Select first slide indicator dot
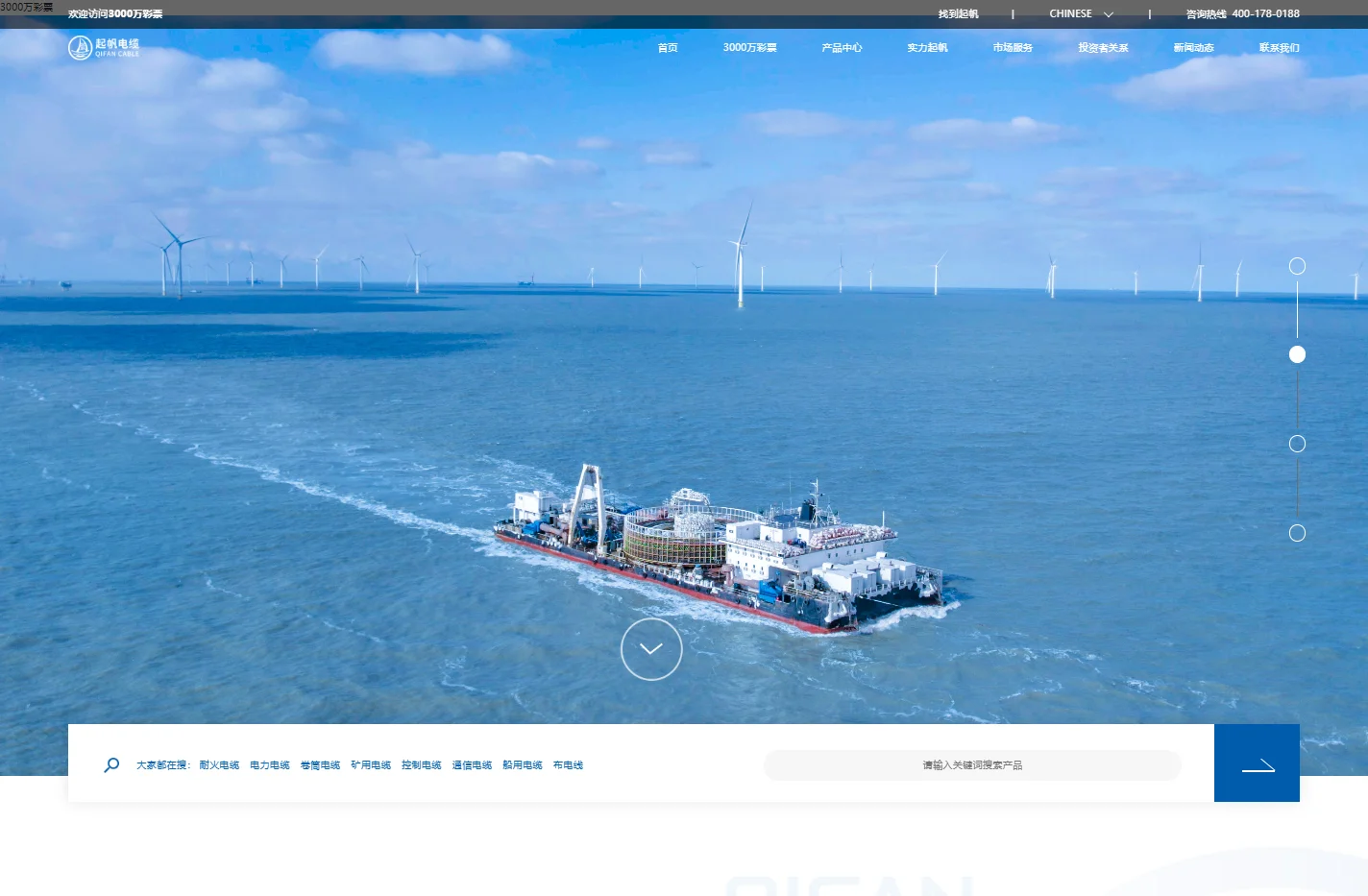Screen dimensions: 1368x896 [x=1297, y=266]
